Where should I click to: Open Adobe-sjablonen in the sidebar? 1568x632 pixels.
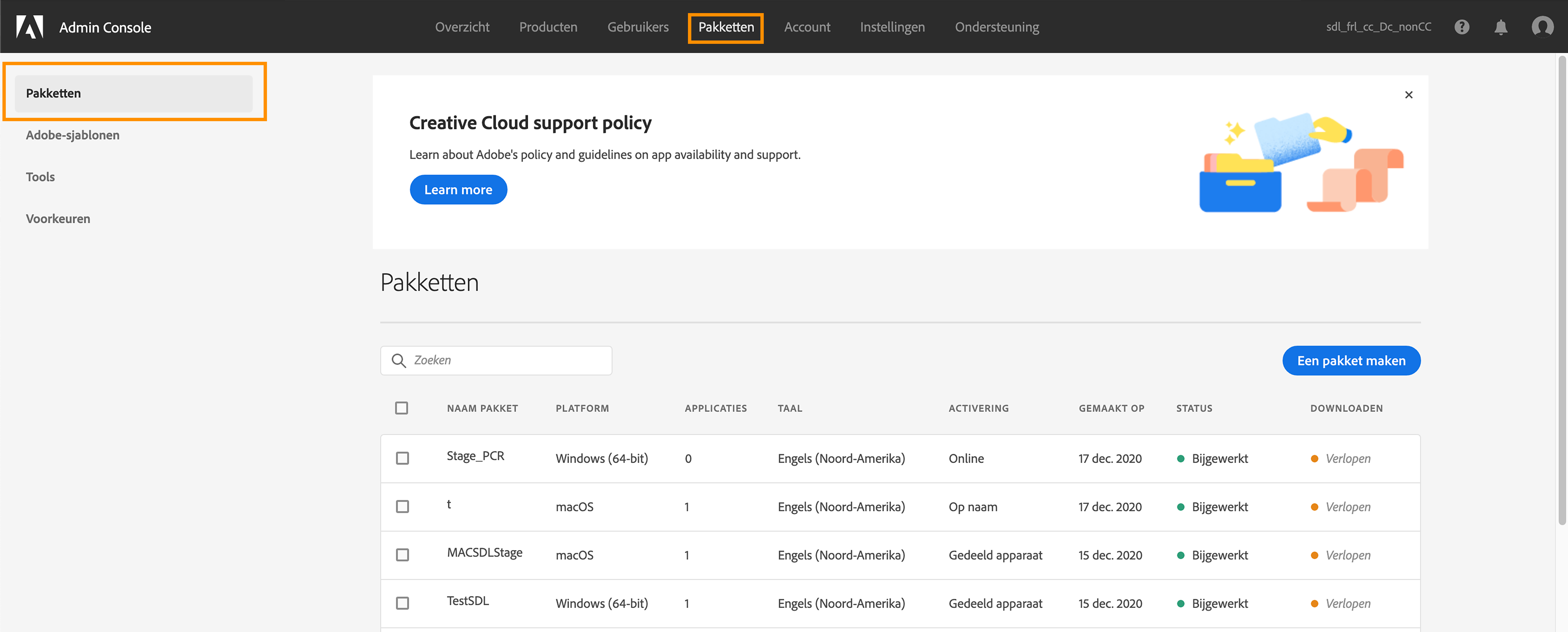point(72,135)
